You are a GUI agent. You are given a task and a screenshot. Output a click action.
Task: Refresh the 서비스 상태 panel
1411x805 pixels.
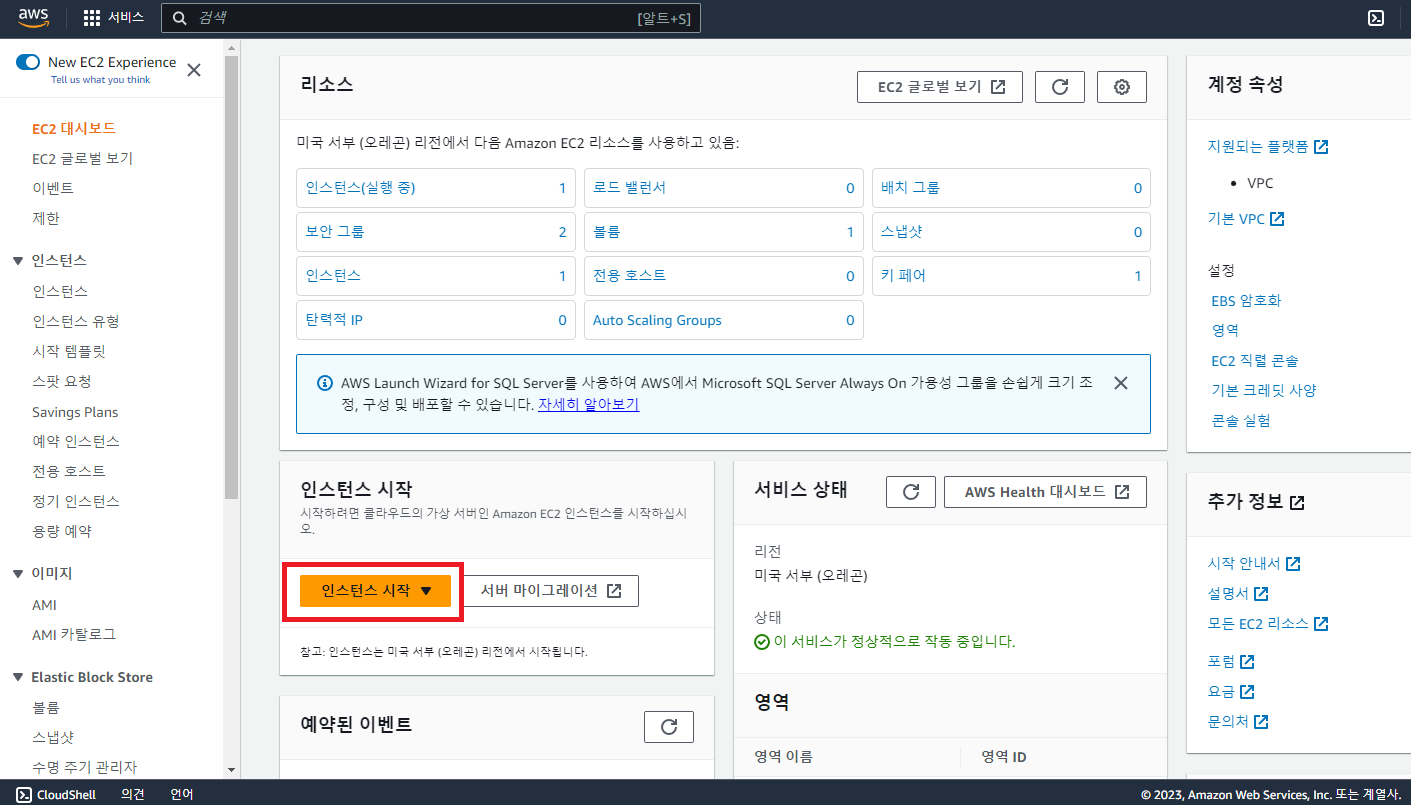click(911, 492)
